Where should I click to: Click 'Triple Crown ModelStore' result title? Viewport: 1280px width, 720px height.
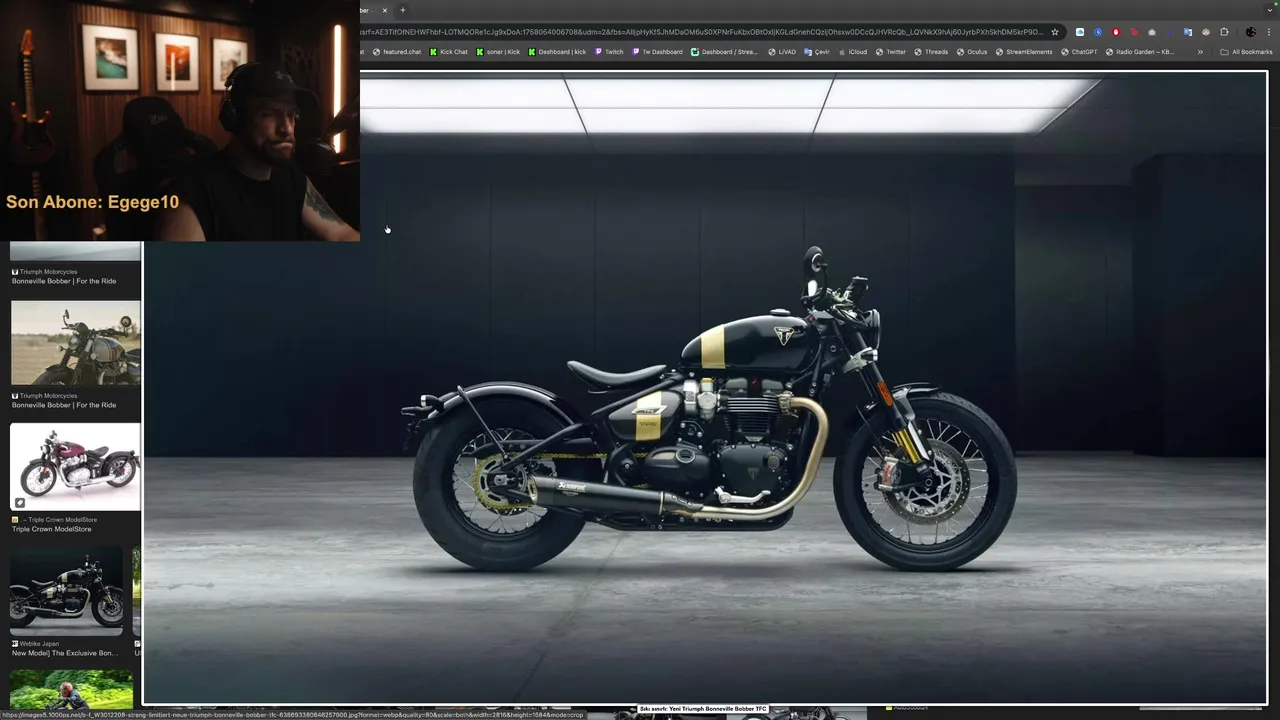click(x=51, y=529)
